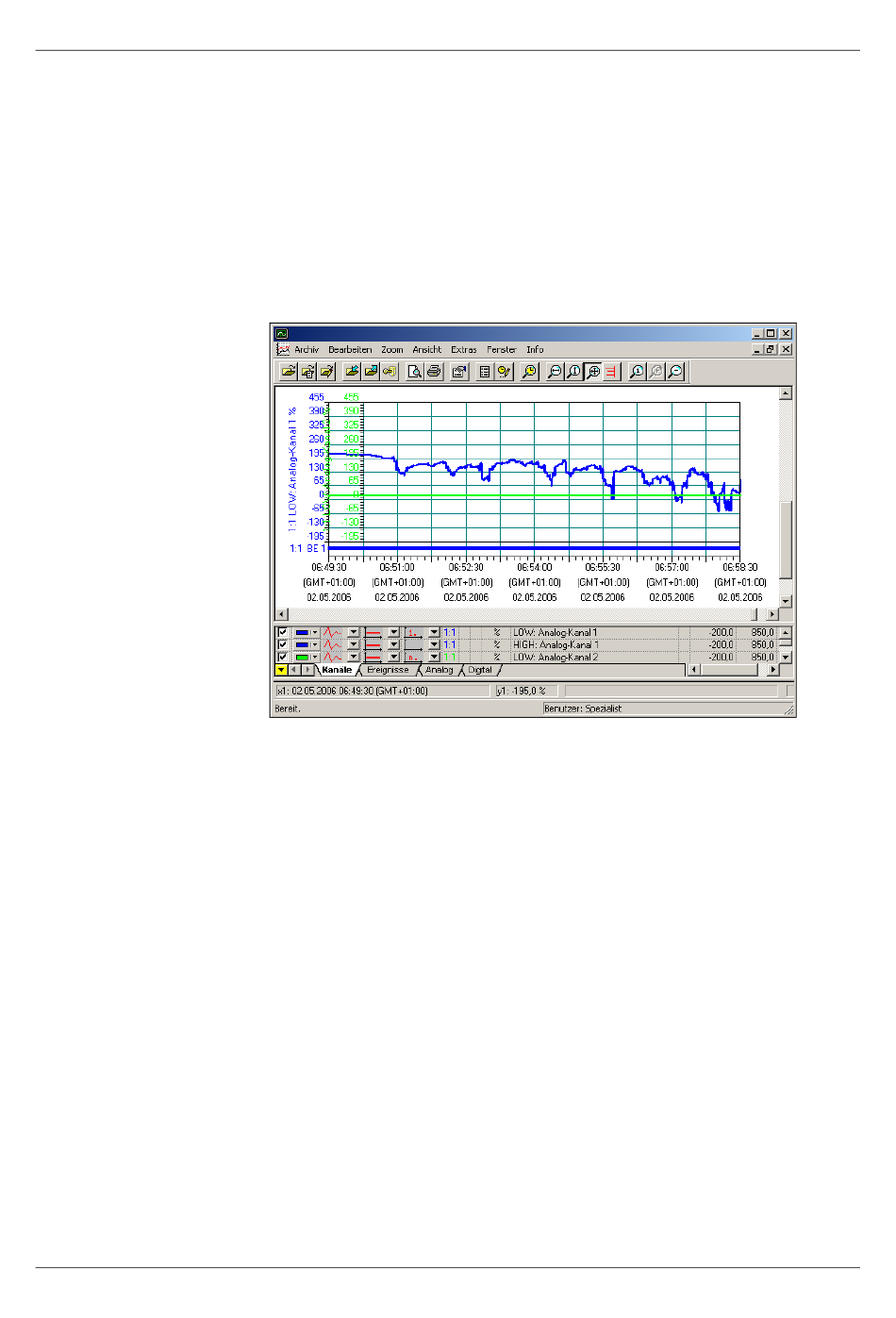
Task: Click the open-folder icon at the toolbar start
Action: coord(289,372)
